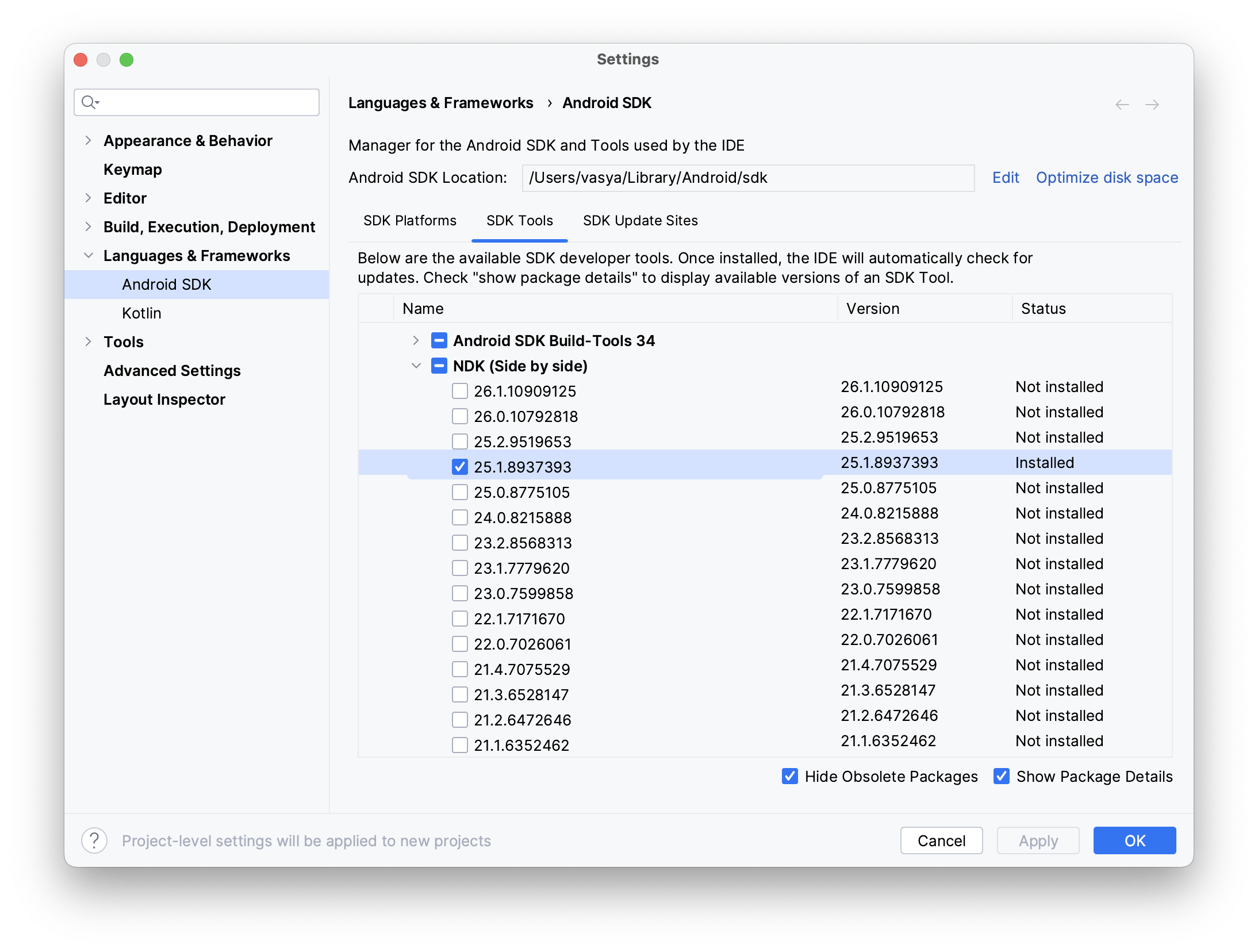The height and width of the screenshot is (952, 1258).
Task: Navigate forward with the right arrow
Action: click(x=1152, y=105)
